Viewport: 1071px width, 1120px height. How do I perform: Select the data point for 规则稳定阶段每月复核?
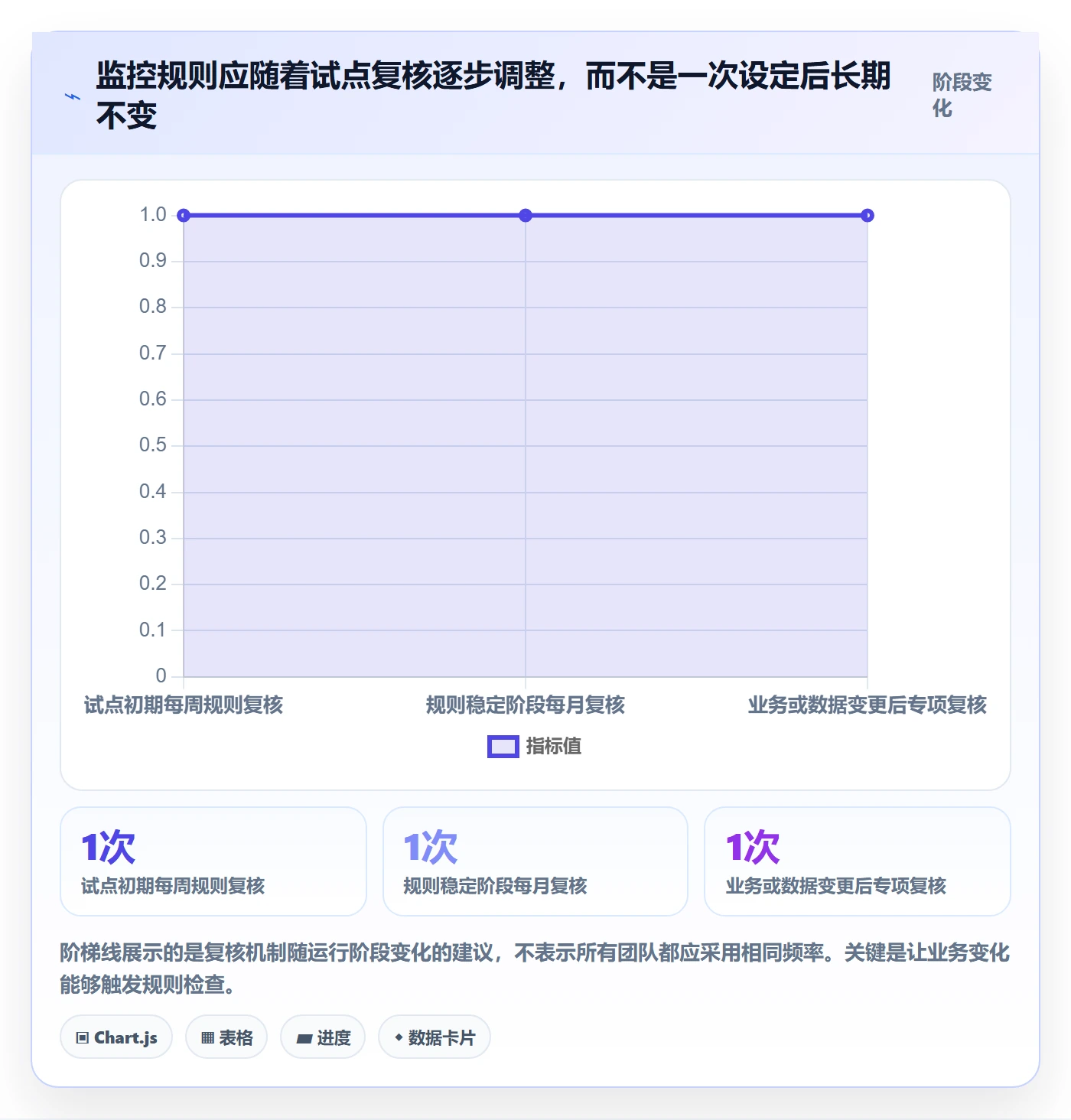pyautogui.click(x=526, y=216)
